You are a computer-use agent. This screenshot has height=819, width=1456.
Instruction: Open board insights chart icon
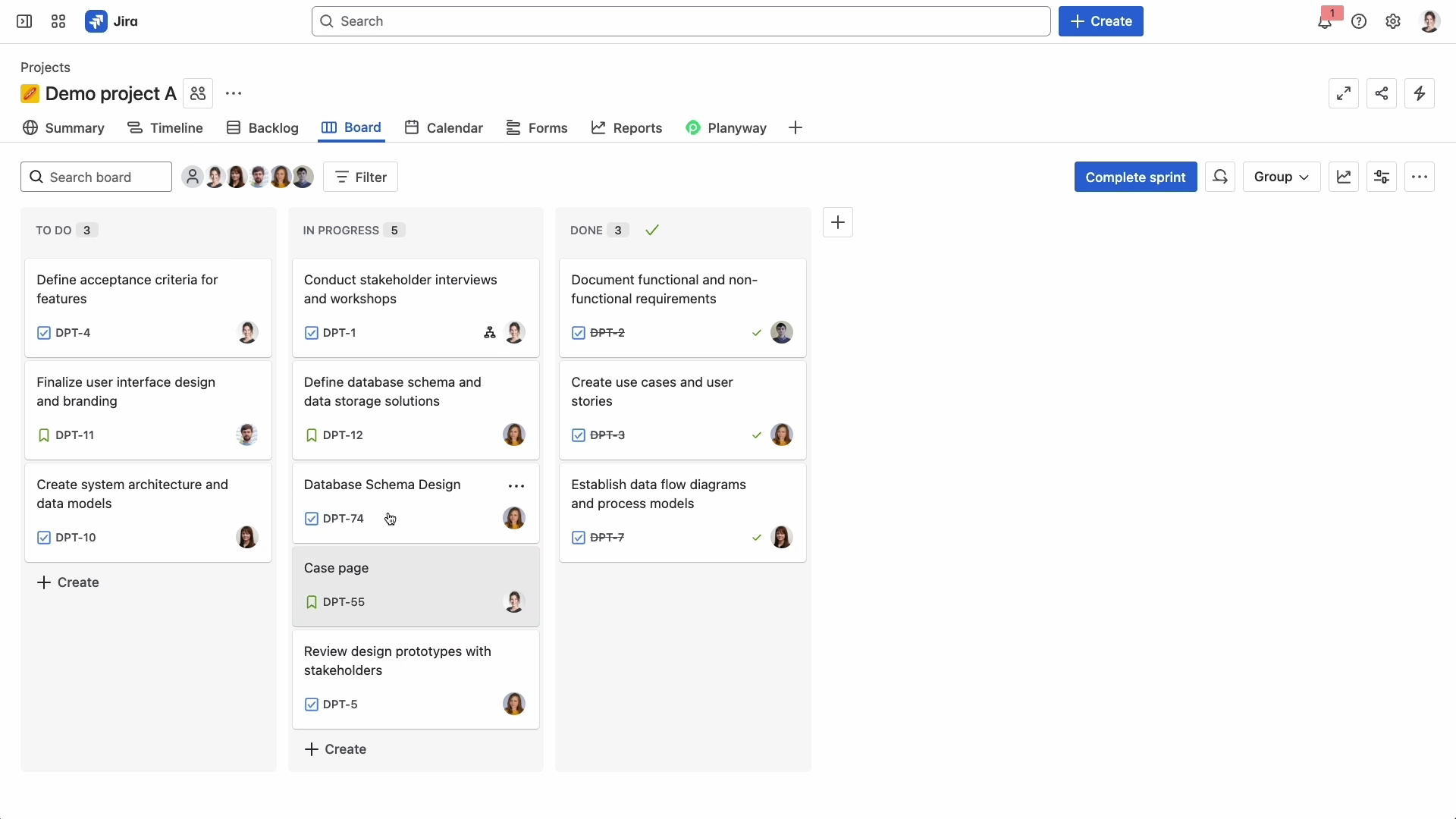(x=1343, y=177)
